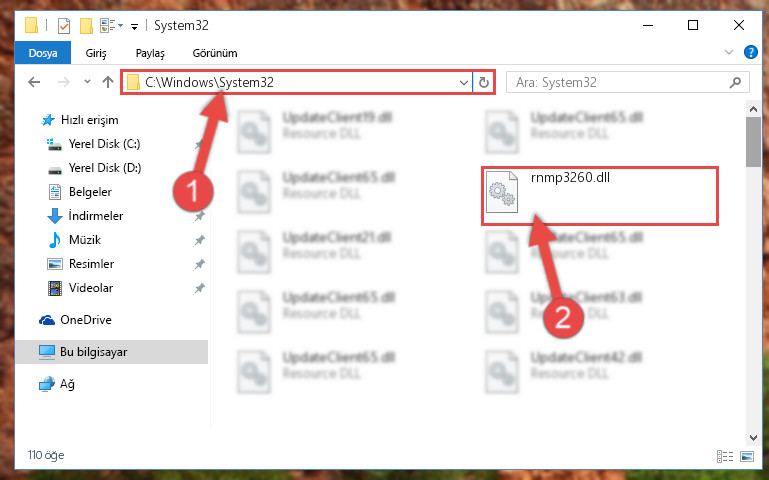Open the Help question mark icon

(750, 52)
